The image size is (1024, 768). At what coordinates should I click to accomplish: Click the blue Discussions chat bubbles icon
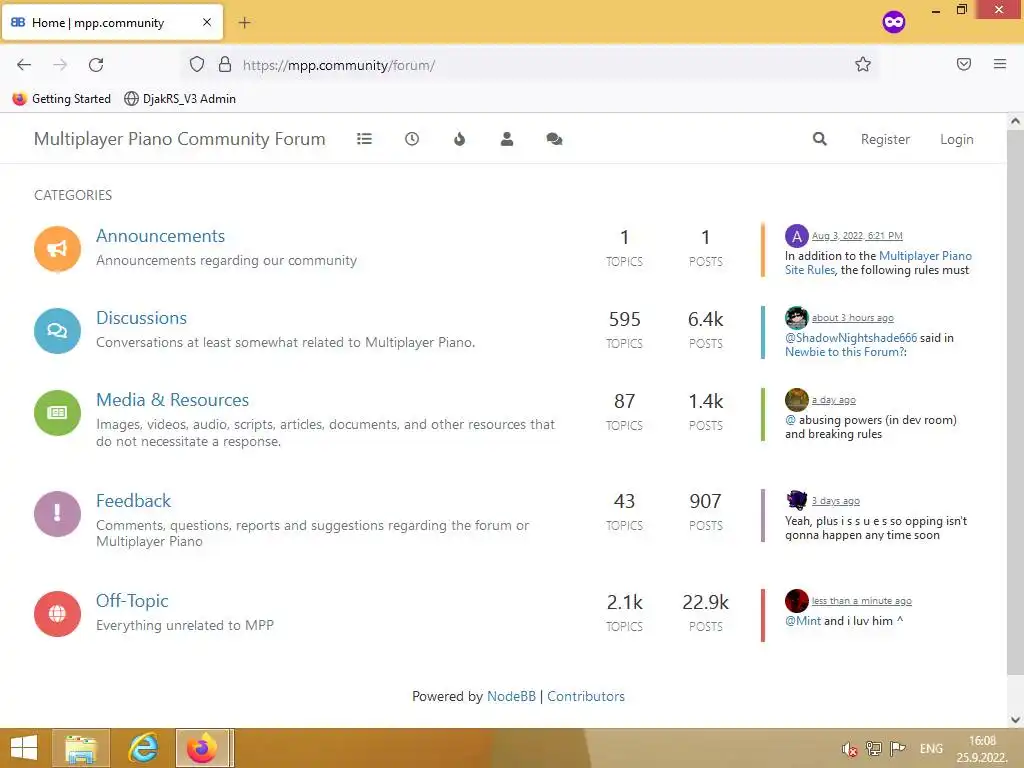click(x=57, y=330)
